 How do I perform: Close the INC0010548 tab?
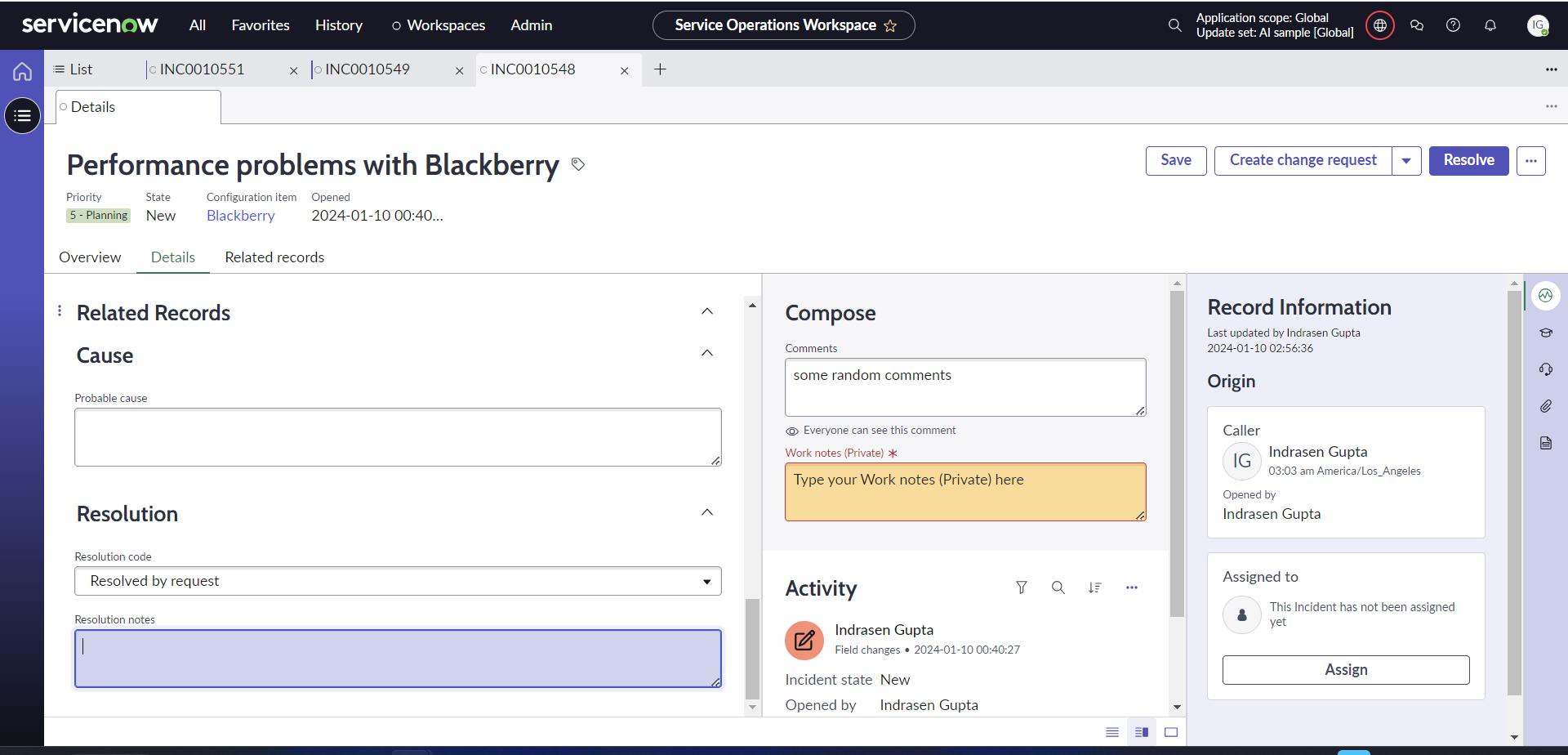(624, 71)
